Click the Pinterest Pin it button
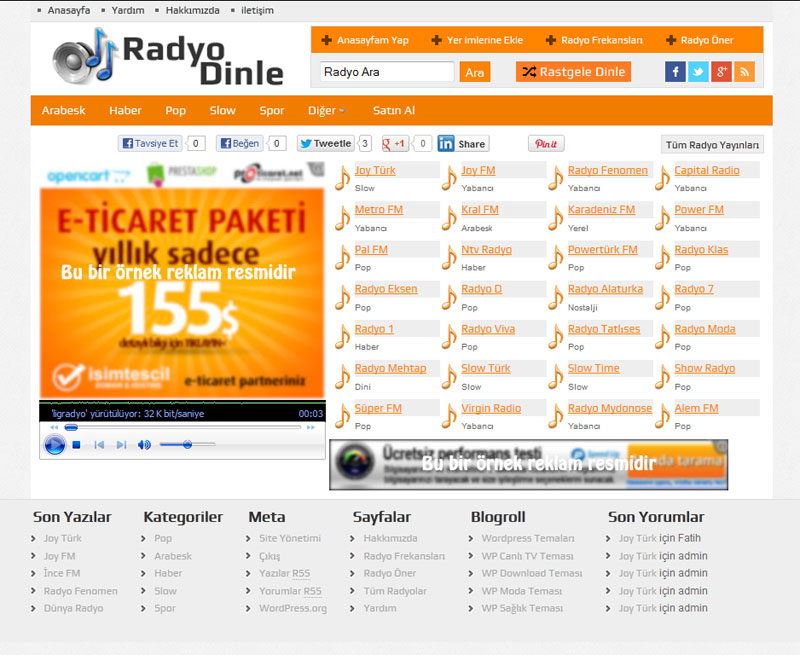 point(546,144)
